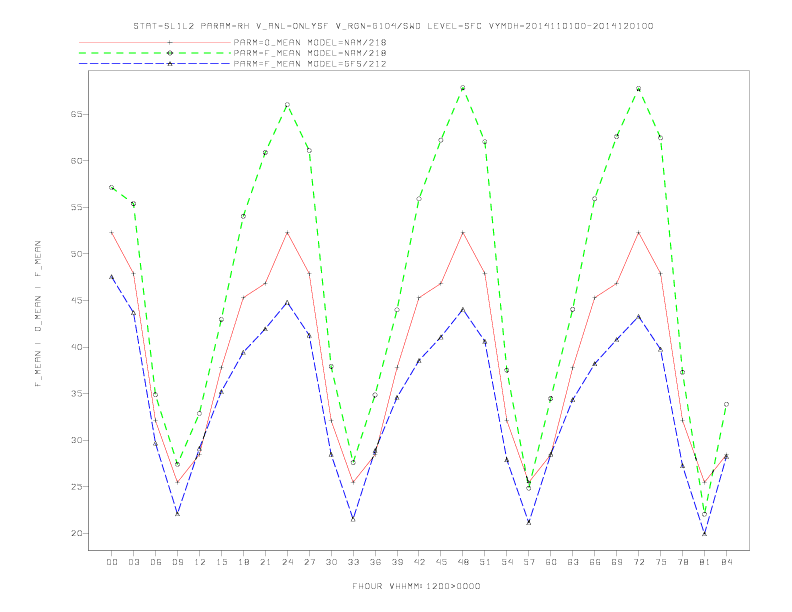Click x-axis tick label 72
Image resolution: width=792 pixels, height=612 pixels.
pos(638,562)
